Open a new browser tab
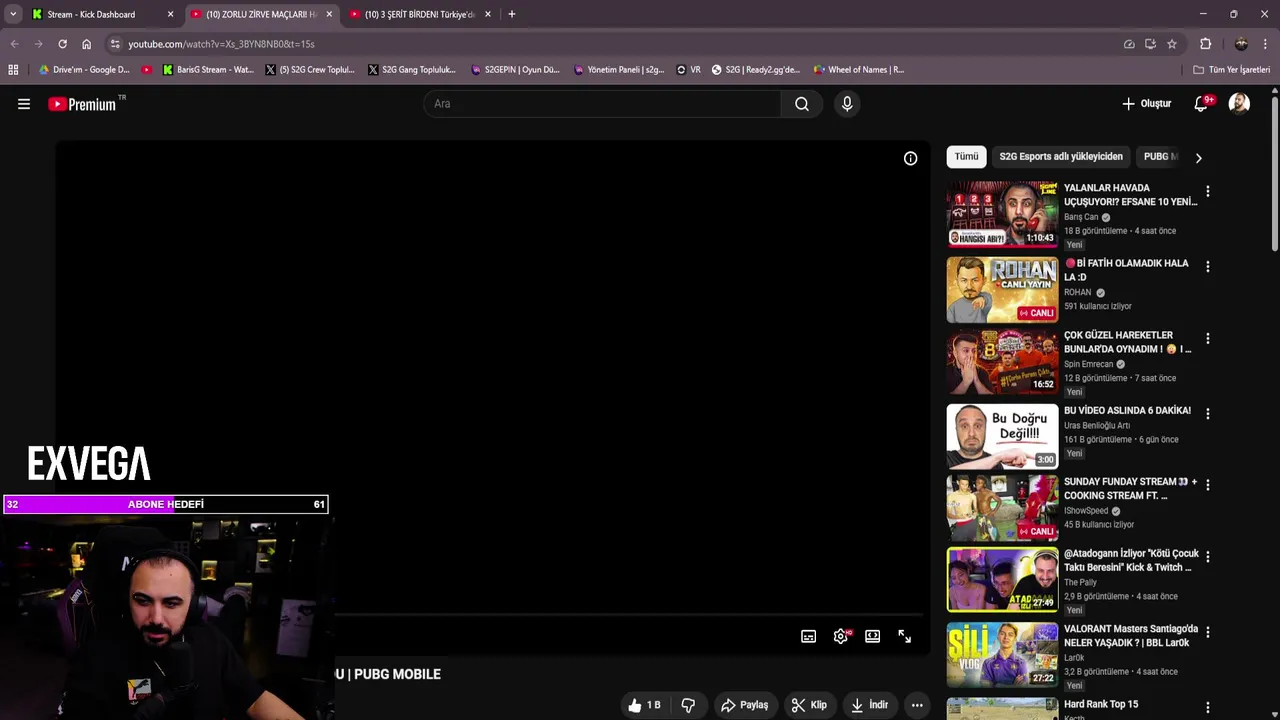Viewport: 1280px width, 720px height. tap(511, 14)
